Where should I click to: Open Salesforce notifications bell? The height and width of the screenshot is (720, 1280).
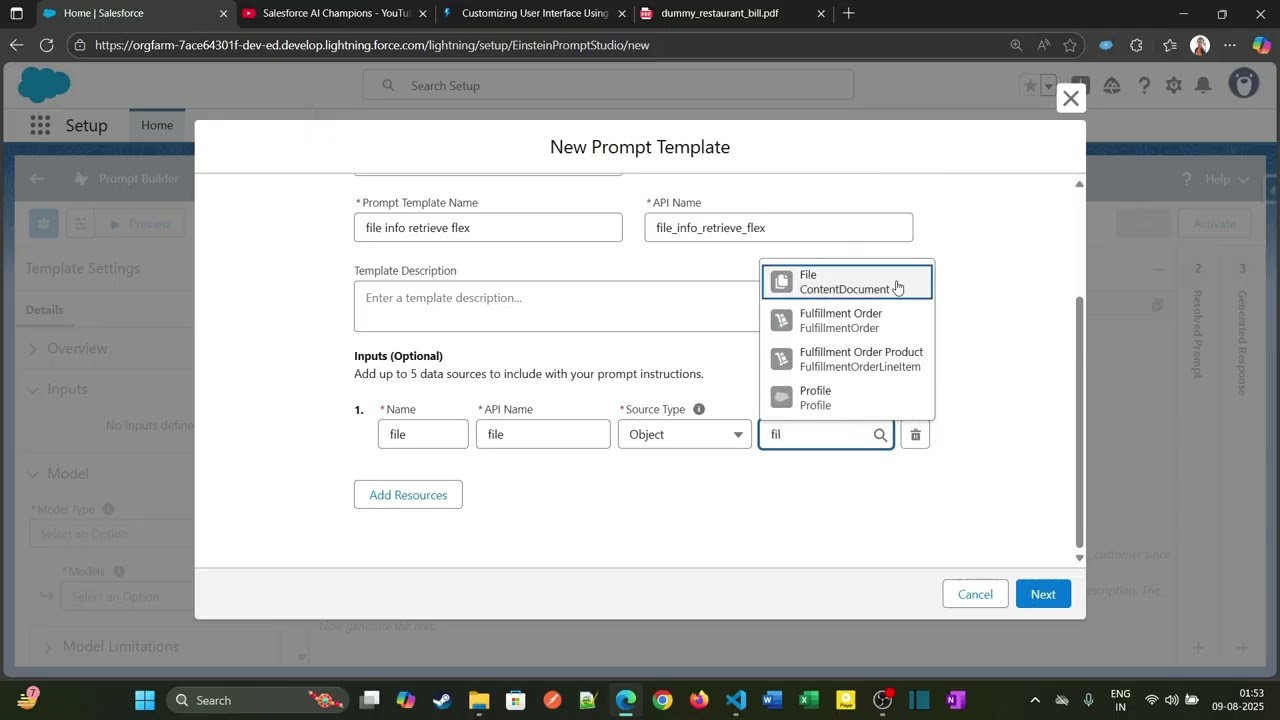(x=1203, y=86)
